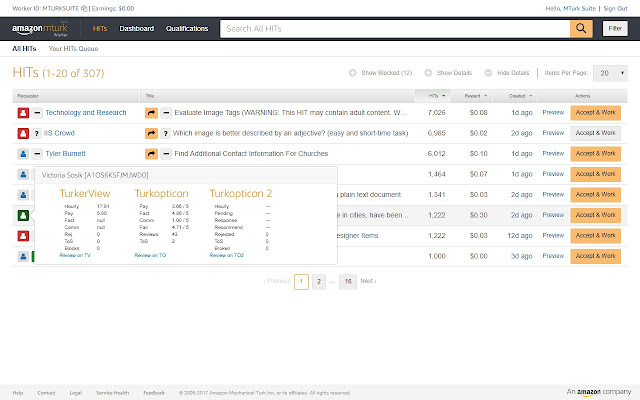This screenshot has height=400, width=640.
Task: Open the Items Per Page dropdown
Action: coord(609,73)
